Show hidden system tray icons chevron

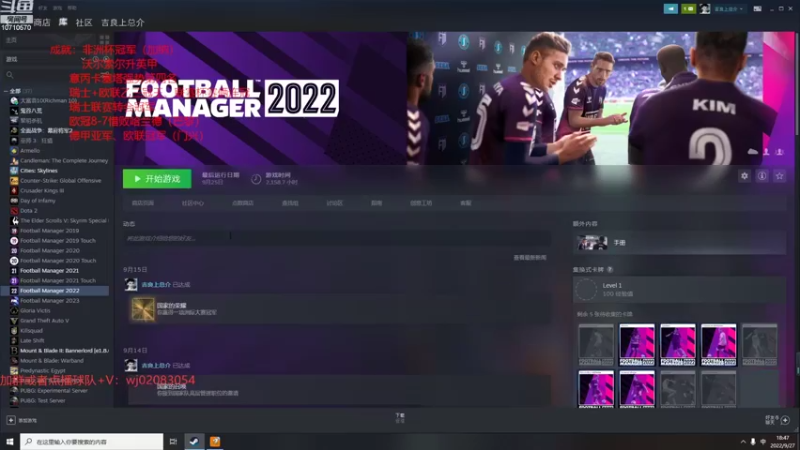coord(743,442)
